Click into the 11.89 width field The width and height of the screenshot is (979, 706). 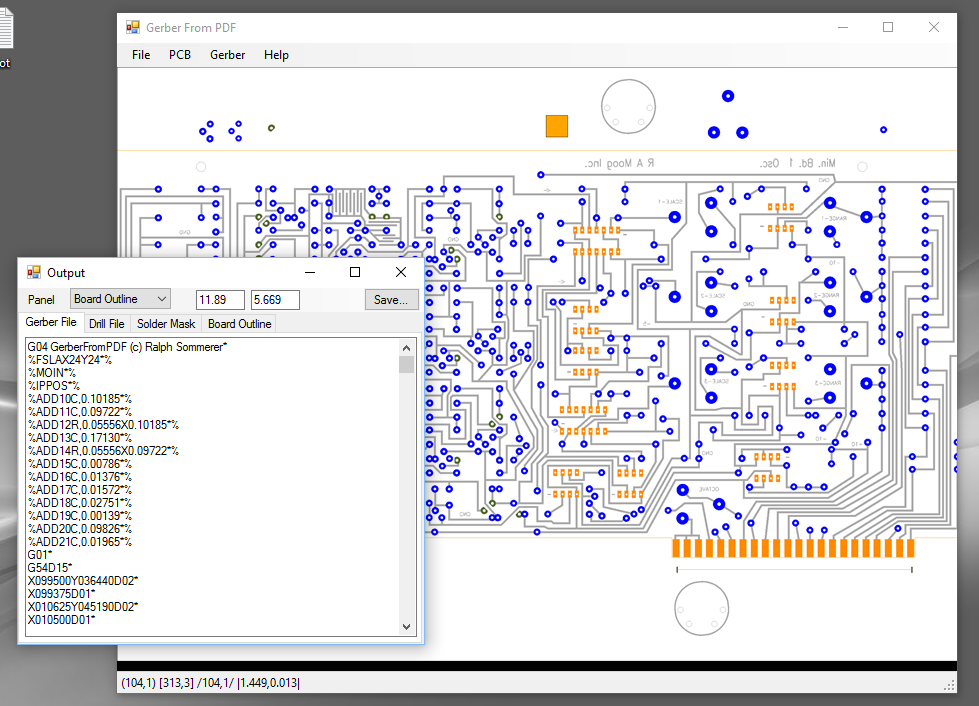coord(218,299)
